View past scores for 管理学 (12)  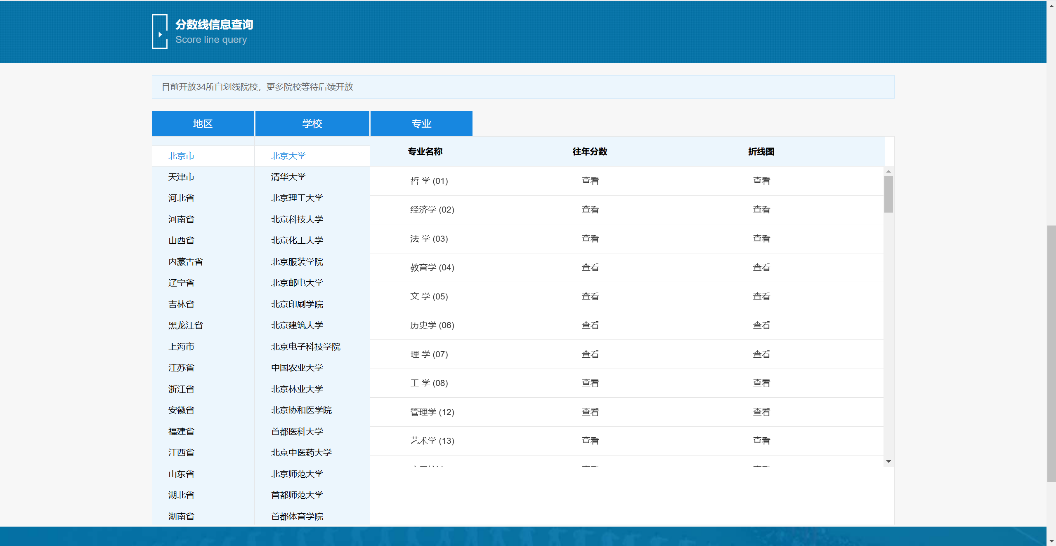tap(590, 412)
